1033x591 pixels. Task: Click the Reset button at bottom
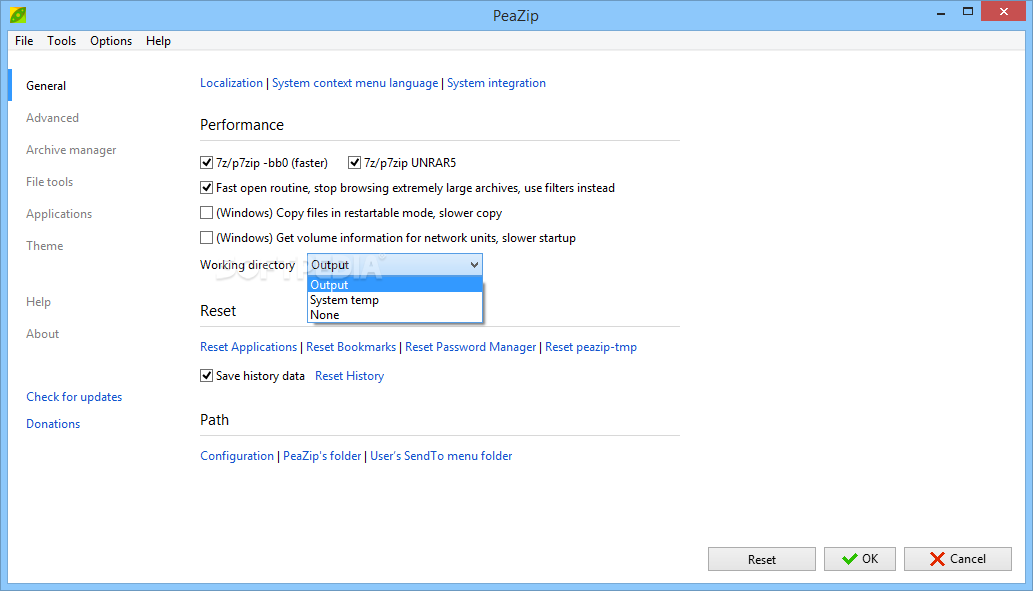tap(762, 559)
